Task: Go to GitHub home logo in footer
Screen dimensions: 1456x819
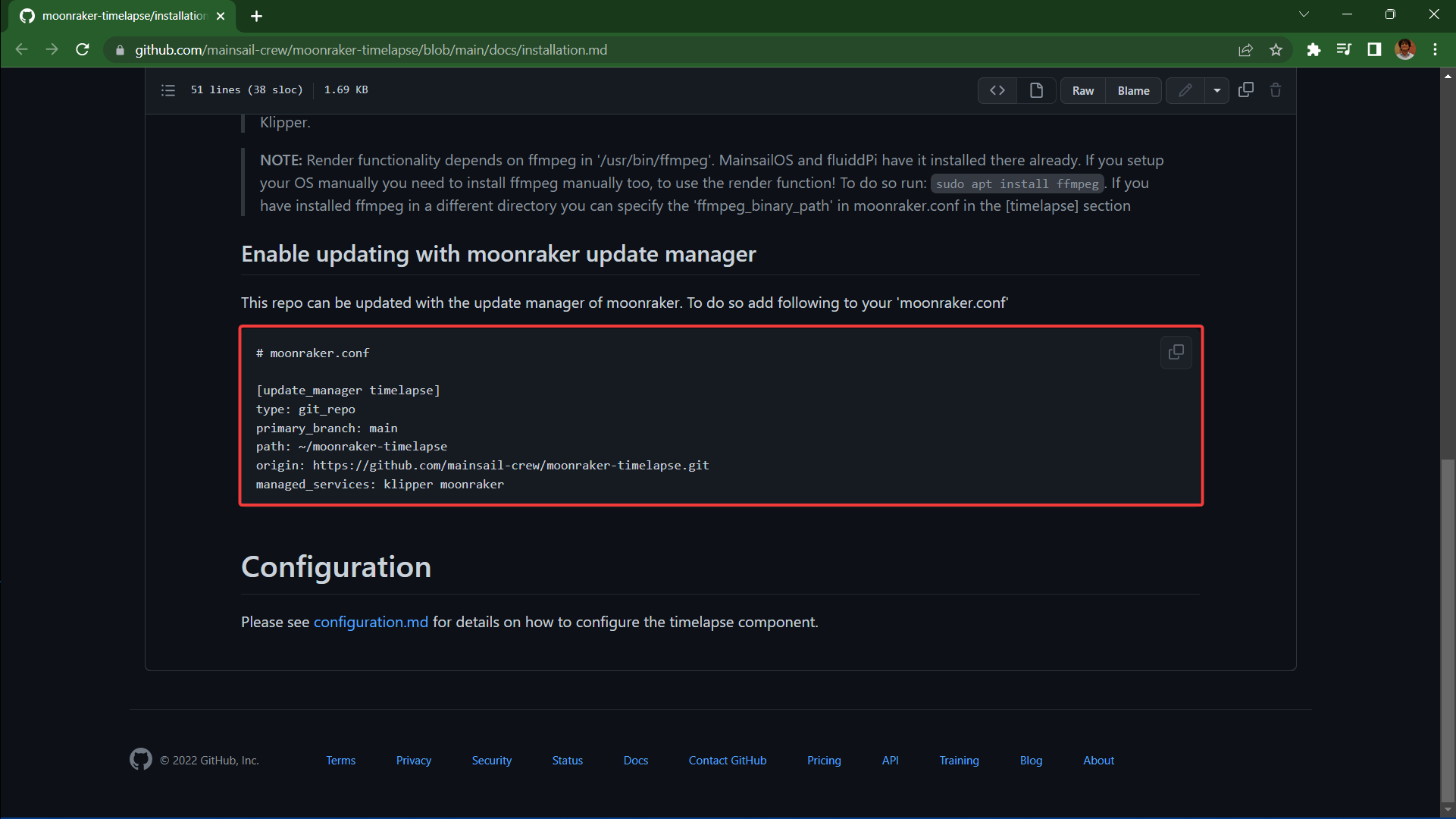Action: (141, 759)
